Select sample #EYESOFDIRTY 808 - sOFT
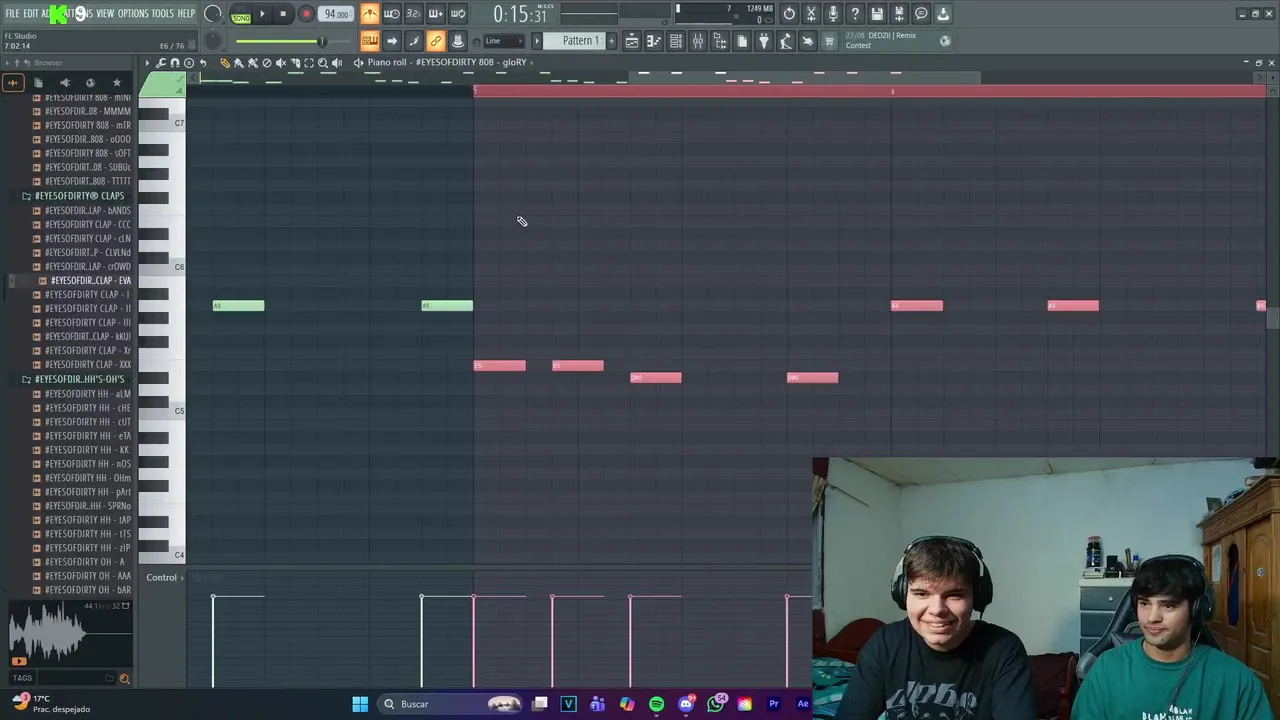The height and width of the screenshot is (720, 1280). coord(87,153)
